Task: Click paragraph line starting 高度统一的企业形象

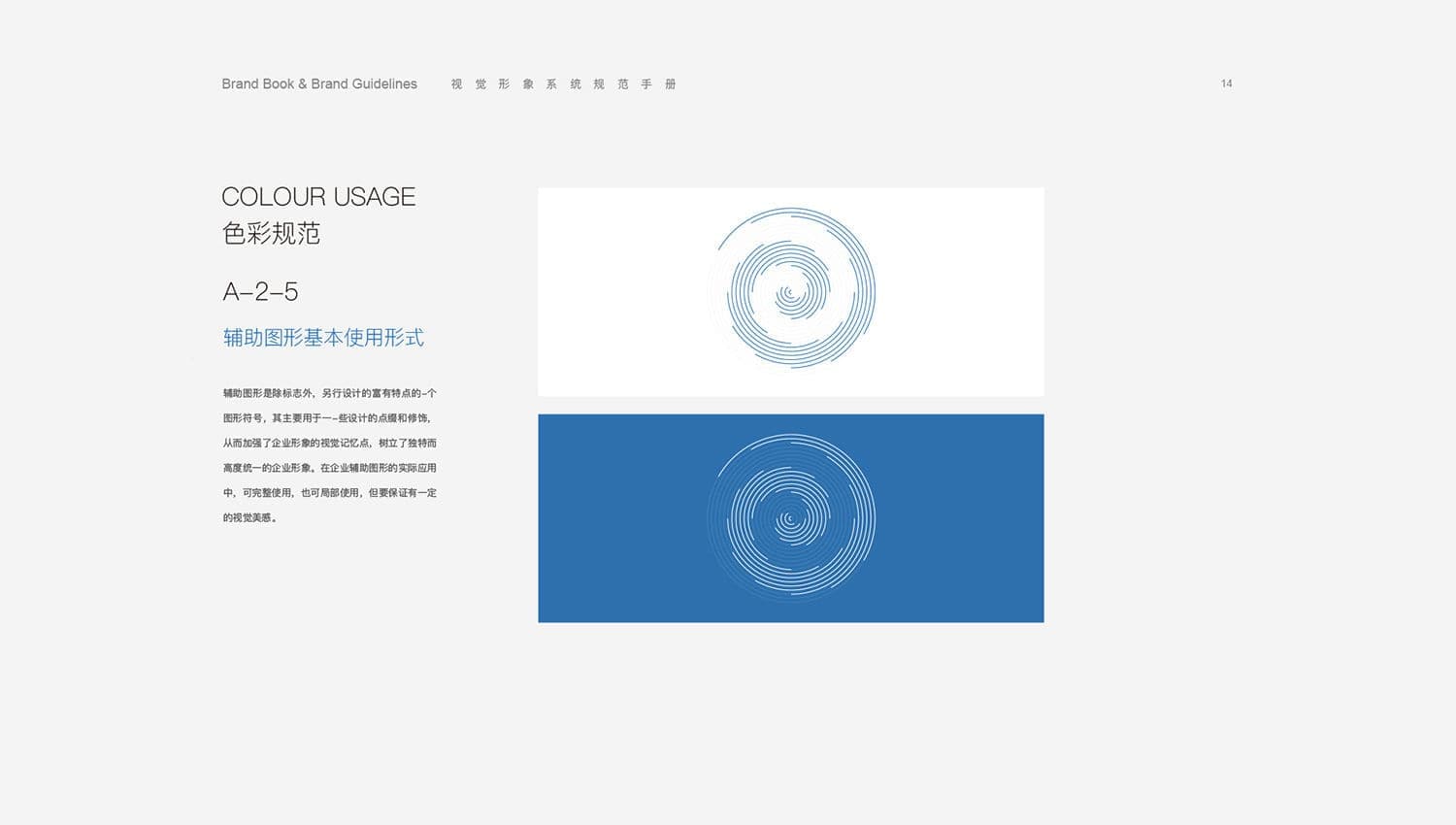Action: (x=329, y=468)
